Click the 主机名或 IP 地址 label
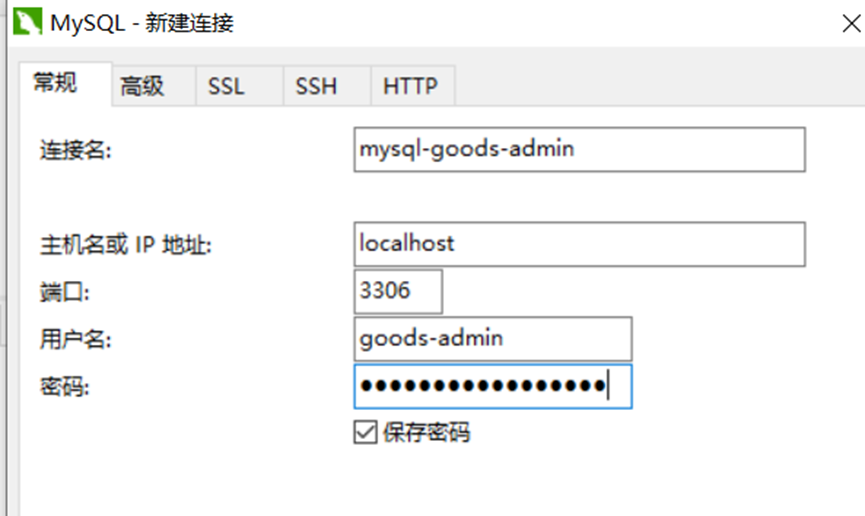This screenshot has width=865, height=516. click(125, 245)
